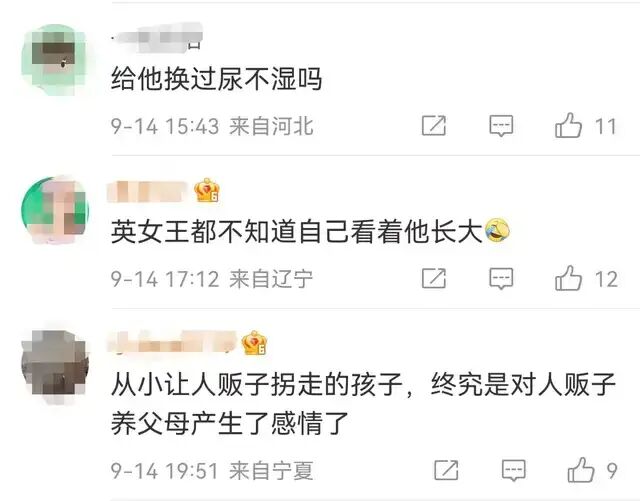Select the comment 英女王都不知道自己看着他长大
This screenshot has height=501, width=640.
(x=297, y=231)
